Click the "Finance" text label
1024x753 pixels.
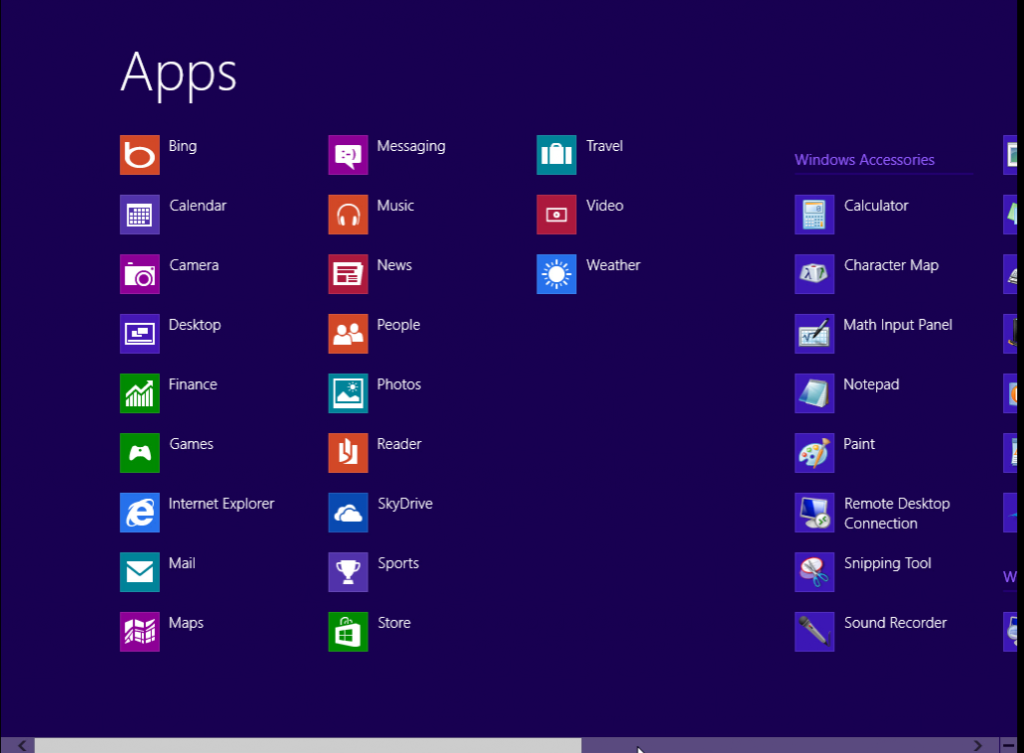pyautogui.click(x=193, y=384)
